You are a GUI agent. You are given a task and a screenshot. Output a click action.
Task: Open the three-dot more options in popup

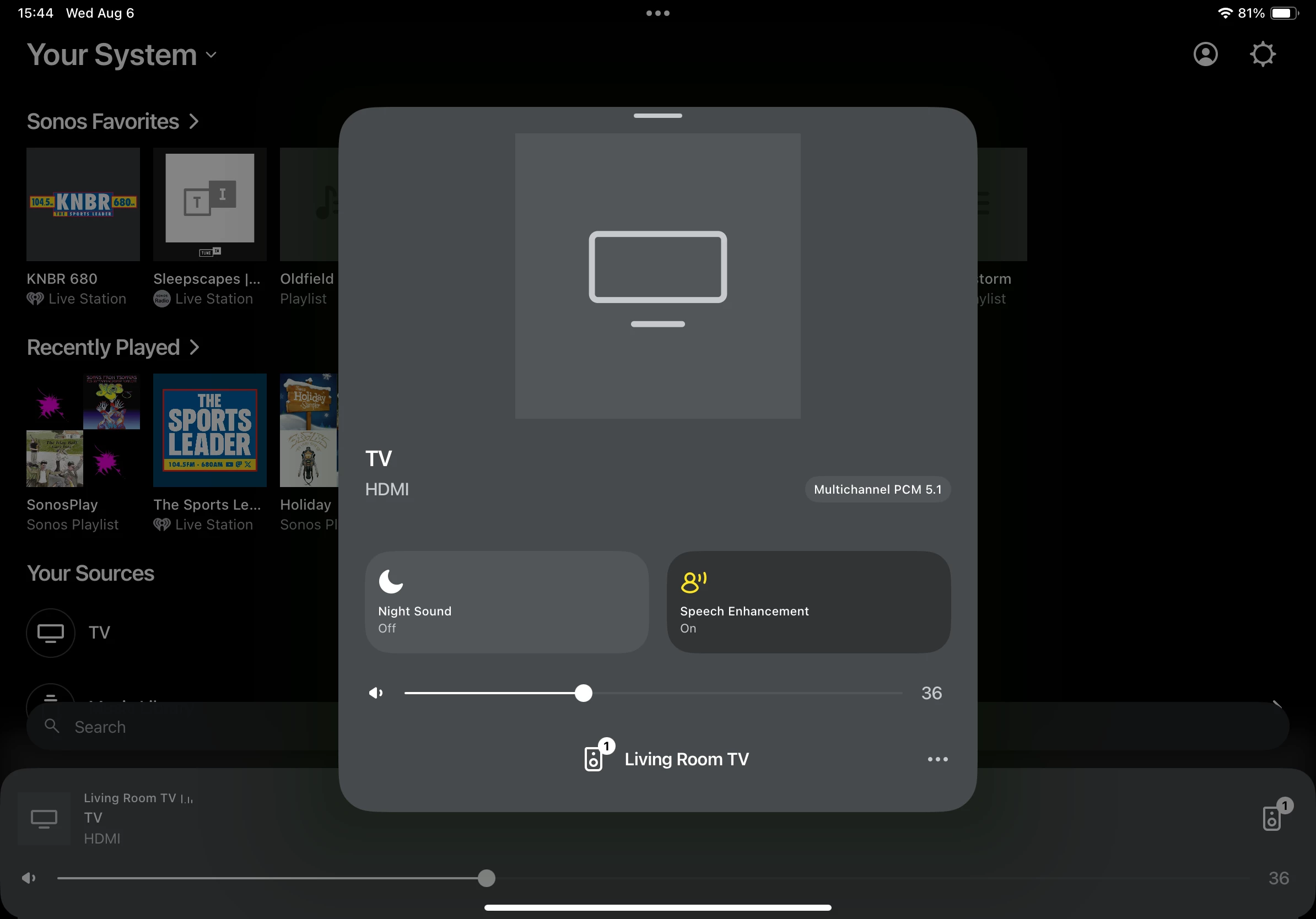[x=938, y=759]
